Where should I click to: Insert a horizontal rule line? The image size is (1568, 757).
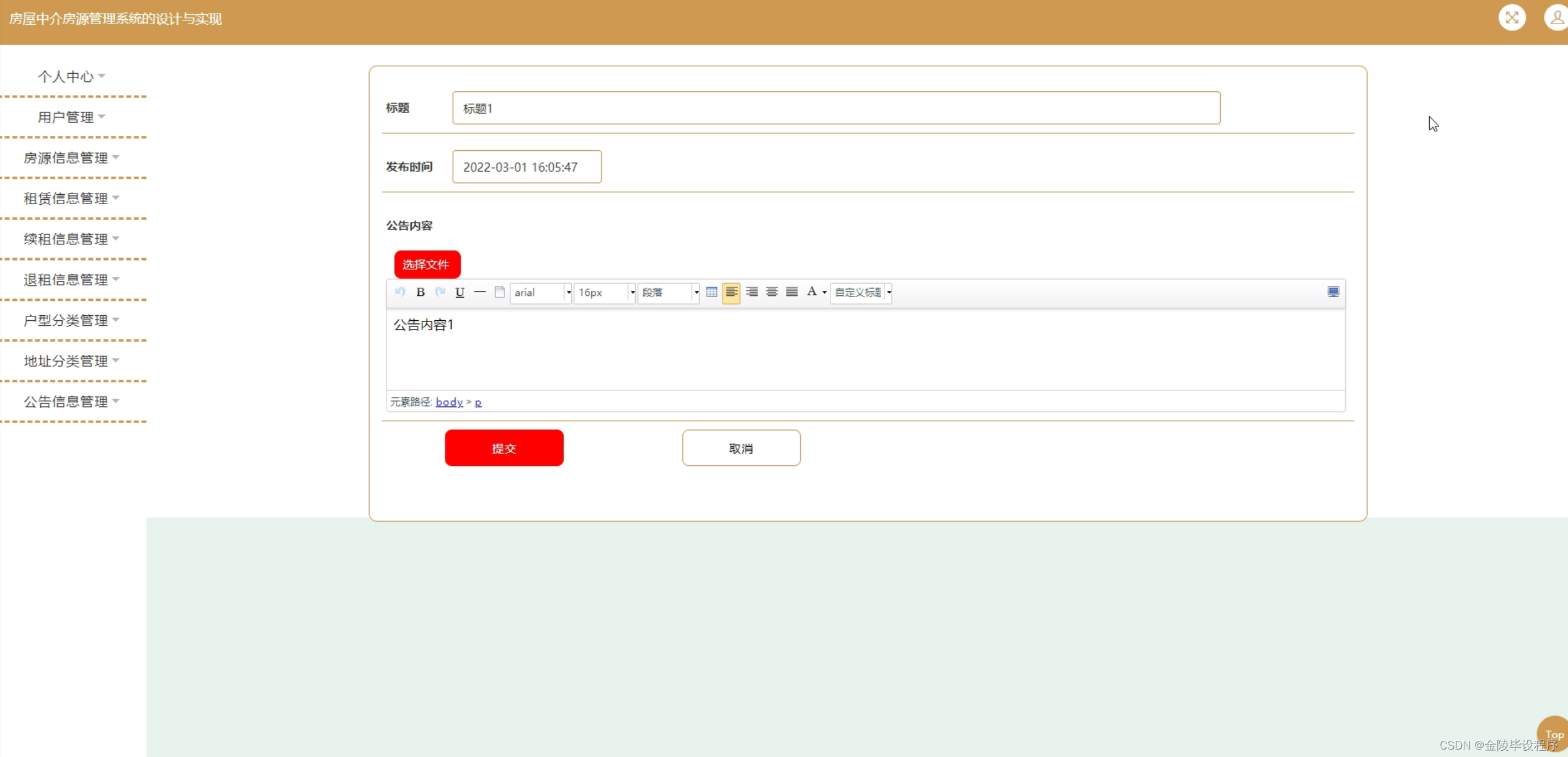coord(479,292)
